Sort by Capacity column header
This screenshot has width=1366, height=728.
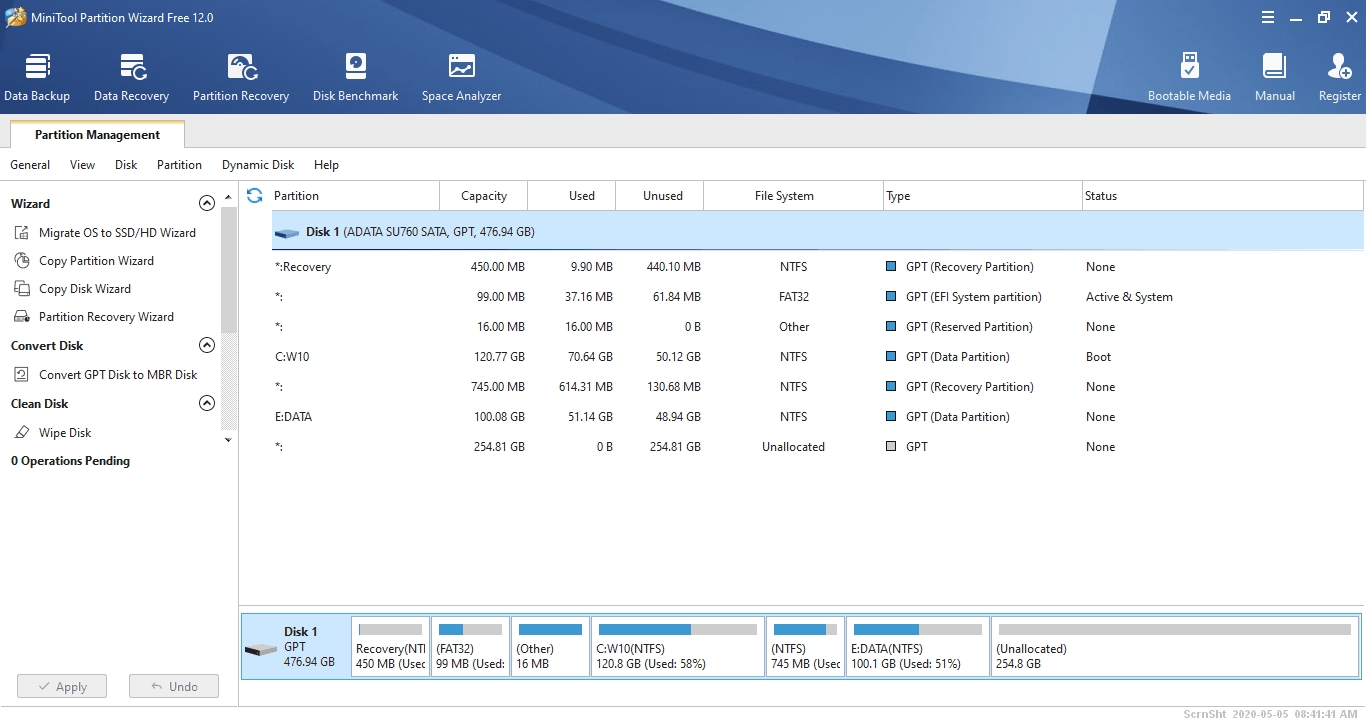[484, 196]
